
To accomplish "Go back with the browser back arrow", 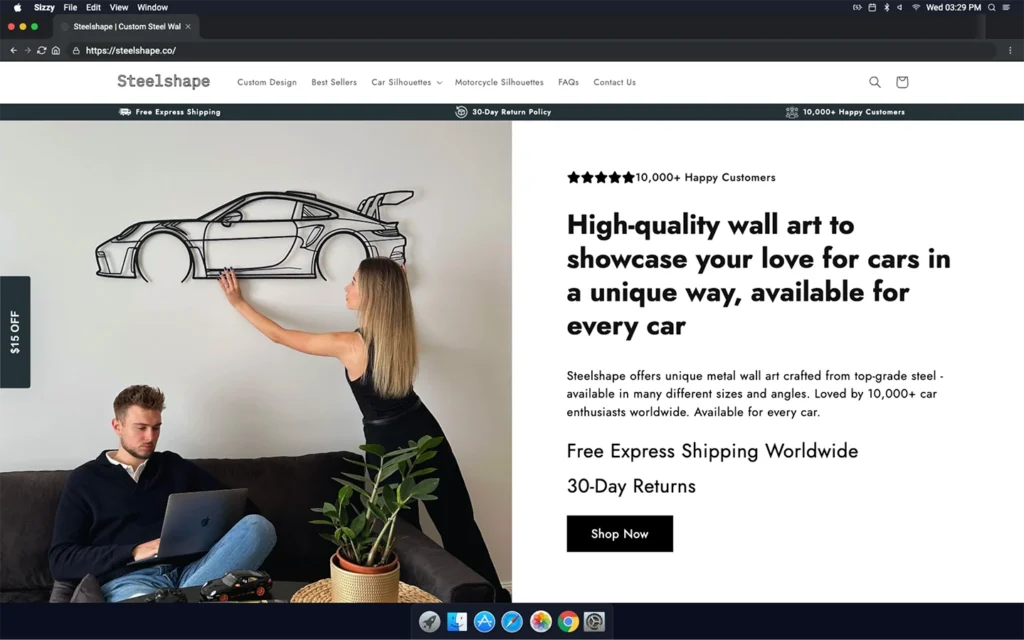I will [14, 50].
